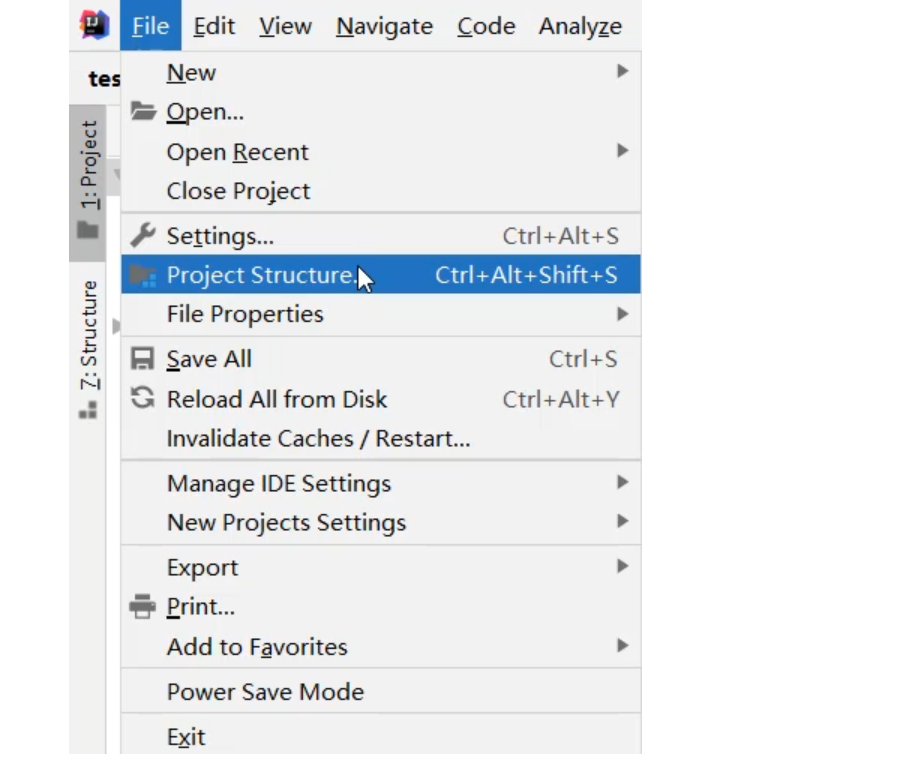The height and width of the screenshot is (759, 924).
Task: Click the Print printer icon
Action: tap(143, 606)
